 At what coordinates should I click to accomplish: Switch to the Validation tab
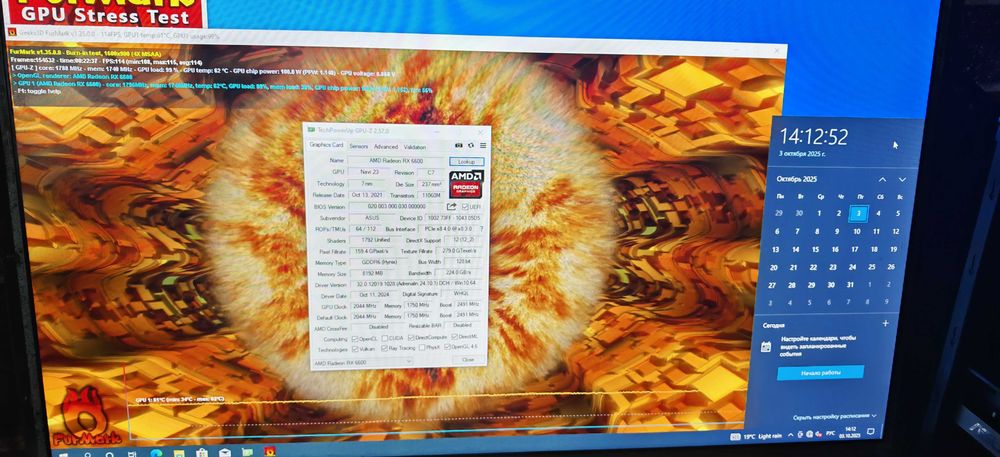[415, 147]
